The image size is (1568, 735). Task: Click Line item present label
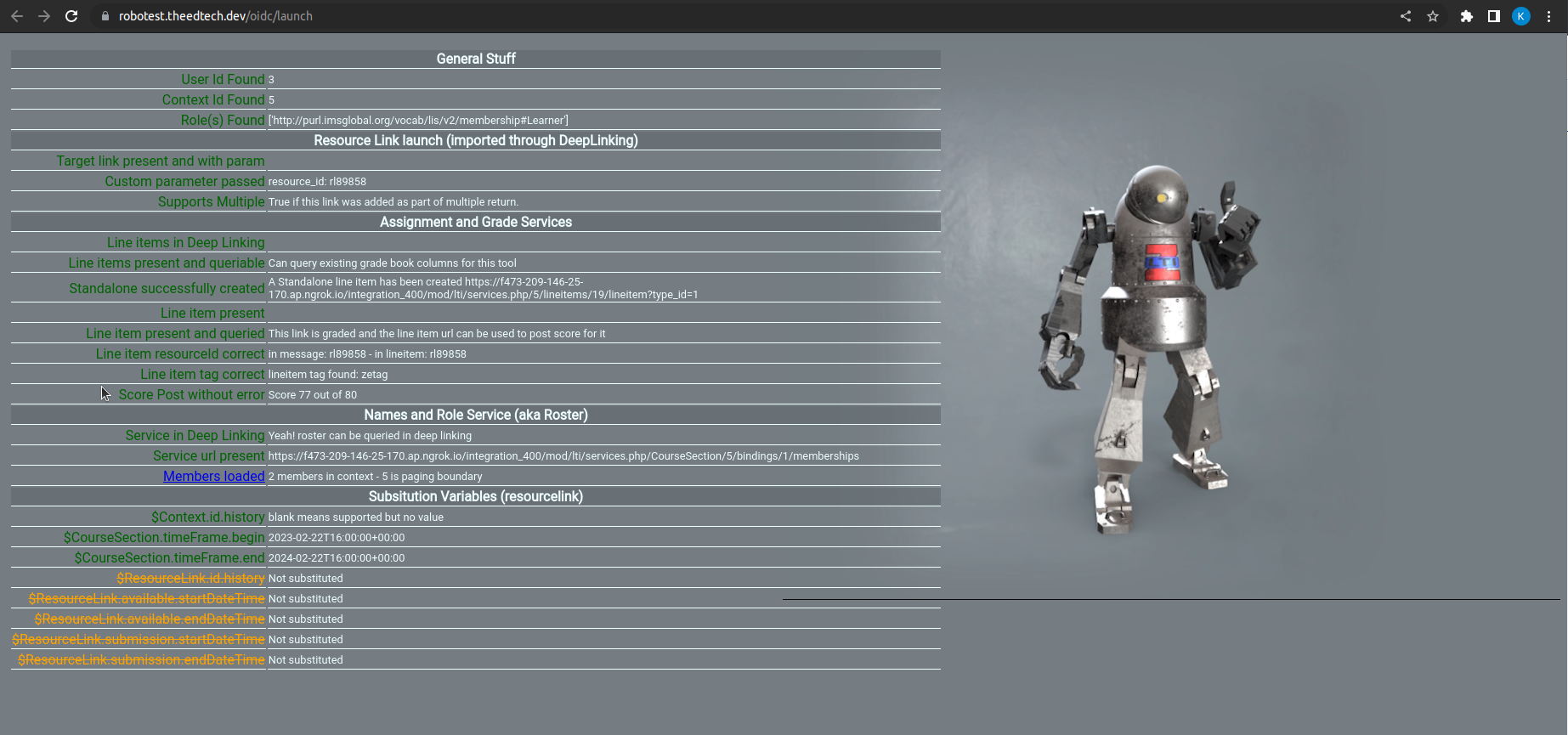click(x=212, y=313)
